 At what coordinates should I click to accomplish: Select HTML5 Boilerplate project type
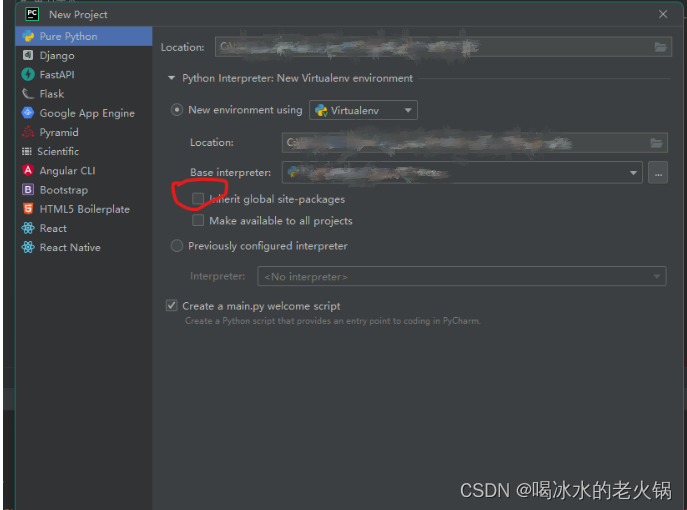pyautogui.click(x=84, y=209)
